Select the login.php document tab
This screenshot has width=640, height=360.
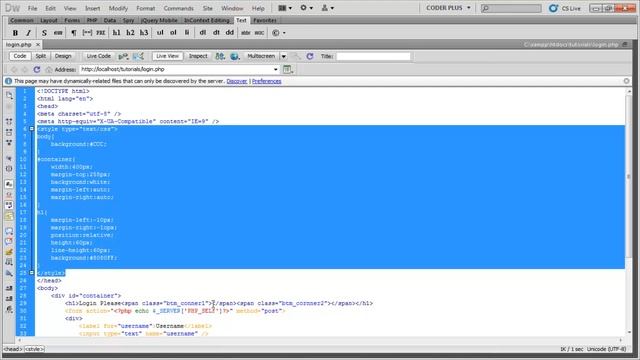pos(18,44)
